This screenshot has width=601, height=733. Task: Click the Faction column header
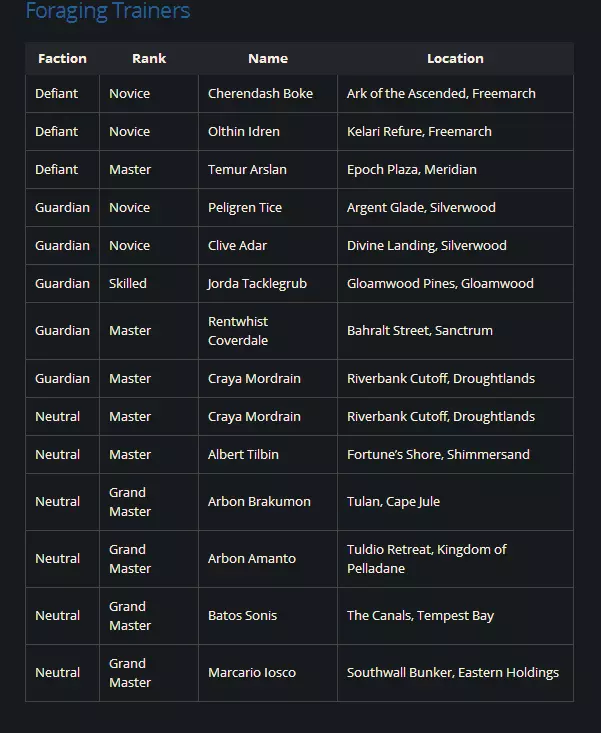click(x=62, y=58)
